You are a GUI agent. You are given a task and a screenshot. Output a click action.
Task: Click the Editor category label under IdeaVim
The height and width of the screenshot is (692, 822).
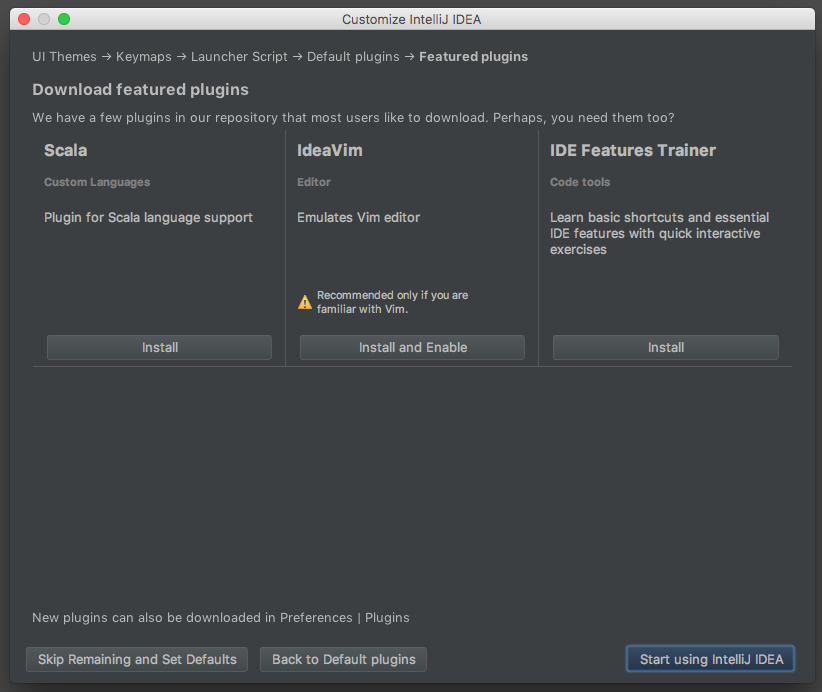click(x=314, y=182)
